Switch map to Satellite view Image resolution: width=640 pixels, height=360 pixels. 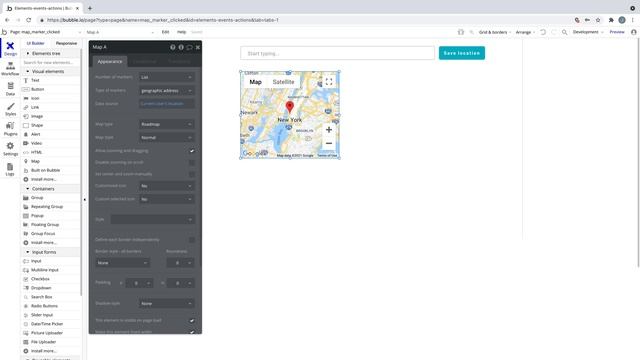[x=283, y=82]
